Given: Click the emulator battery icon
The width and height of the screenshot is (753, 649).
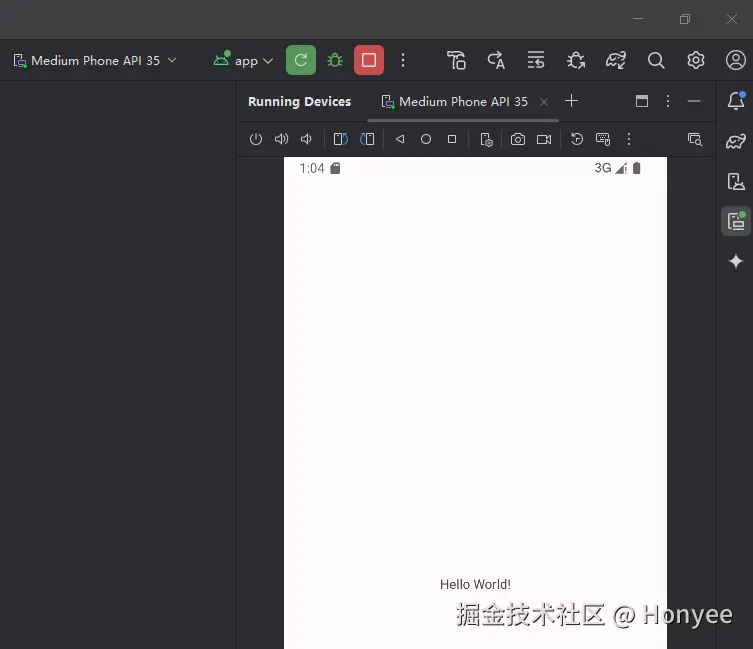Looking at the screenshot, I should coord(637,168).
